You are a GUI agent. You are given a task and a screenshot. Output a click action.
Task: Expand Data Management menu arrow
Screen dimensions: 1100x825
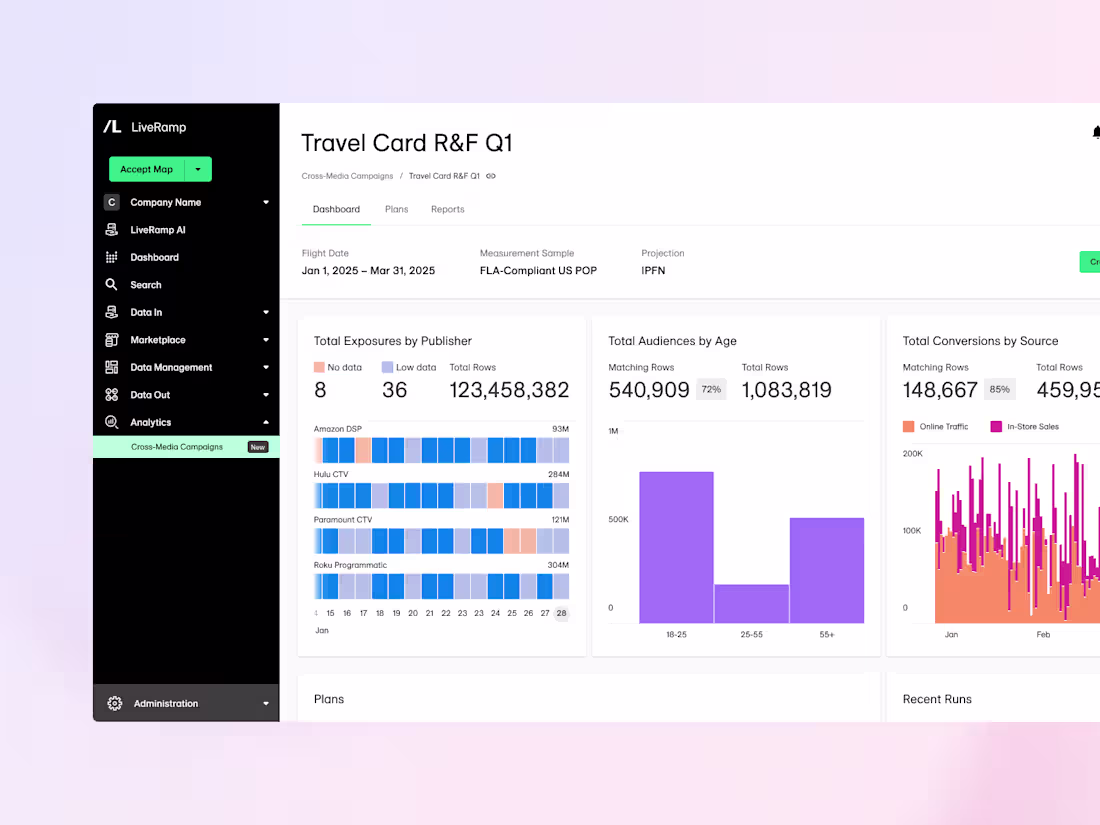[x=266, y=367]
